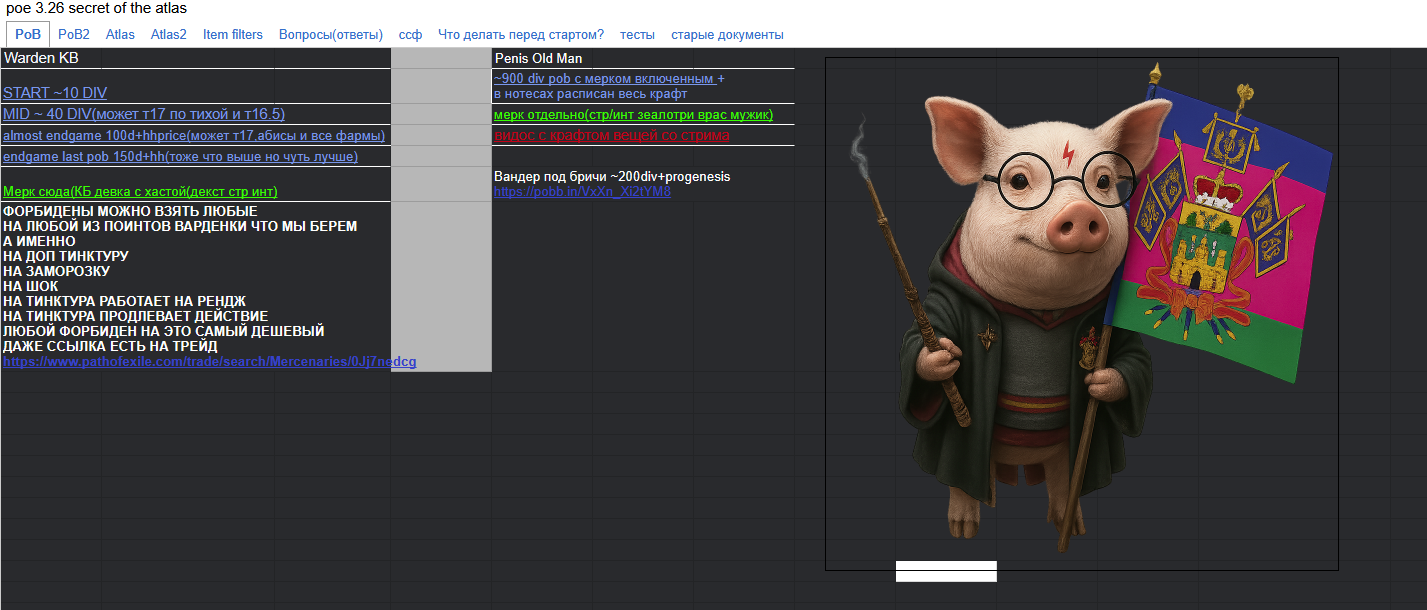Open the MID ~ 40 DIV link
Screen dimensions: 1427x610
[144, 114]
